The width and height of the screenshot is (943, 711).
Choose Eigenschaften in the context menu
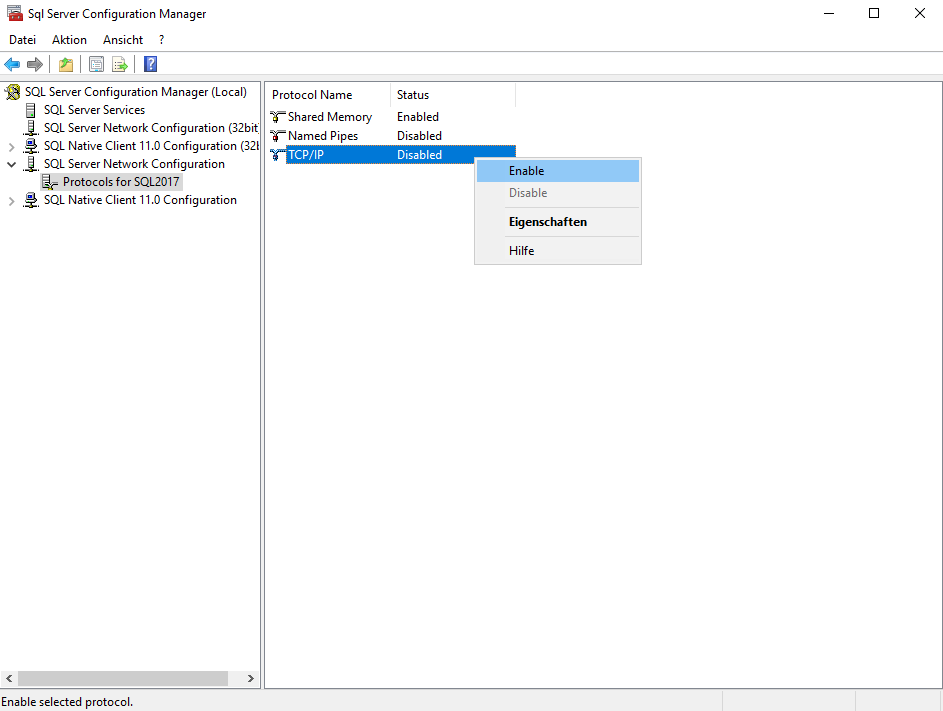tap(558, 222)
